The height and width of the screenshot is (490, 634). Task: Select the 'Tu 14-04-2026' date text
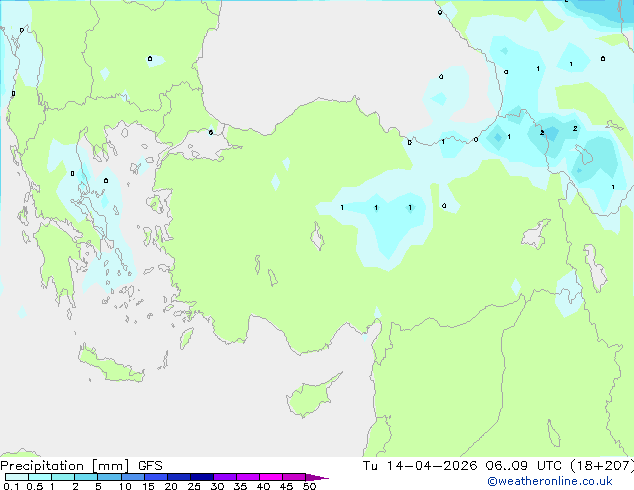tap(420, 466)
